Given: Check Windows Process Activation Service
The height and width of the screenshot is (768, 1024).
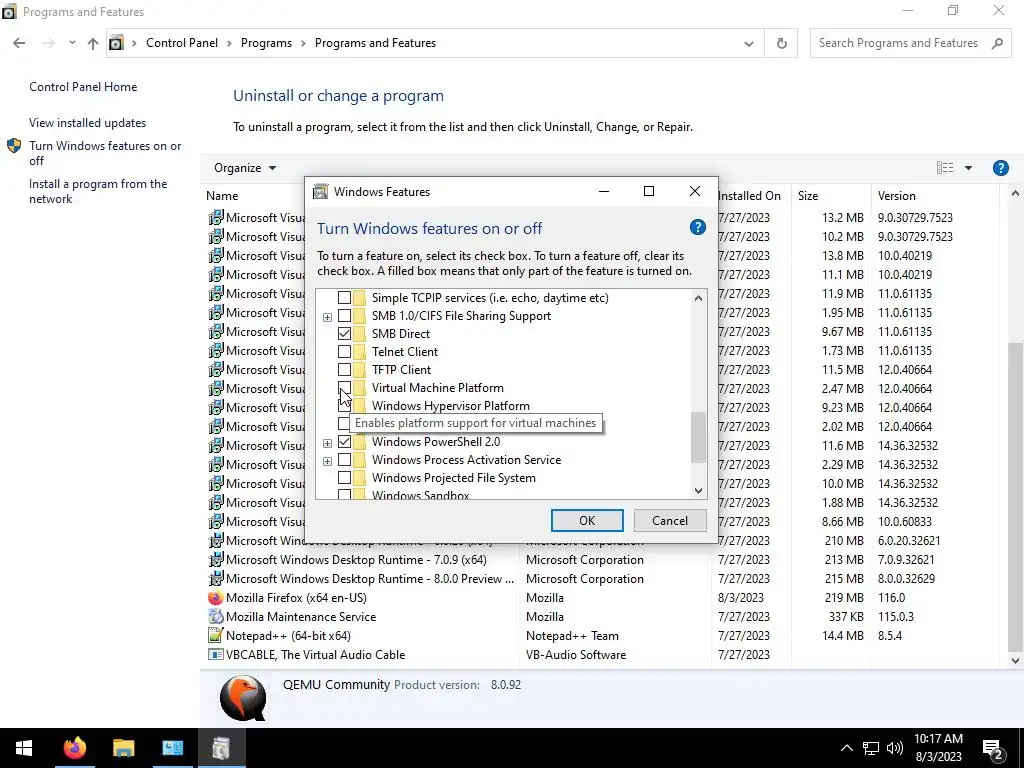Looking at the screenshot, I should [x=344, y=460].
